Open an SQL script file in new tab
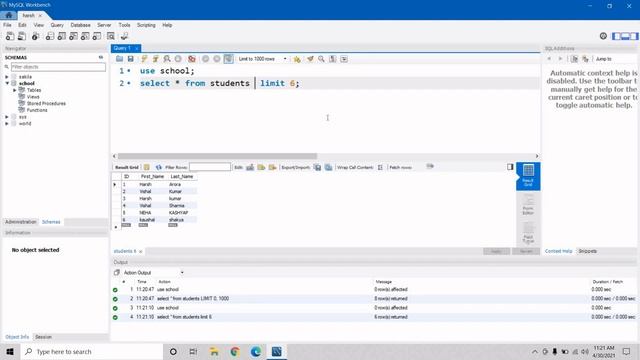Image resolution: width=640 pixels, height=360 pixels. click(22, 36)
